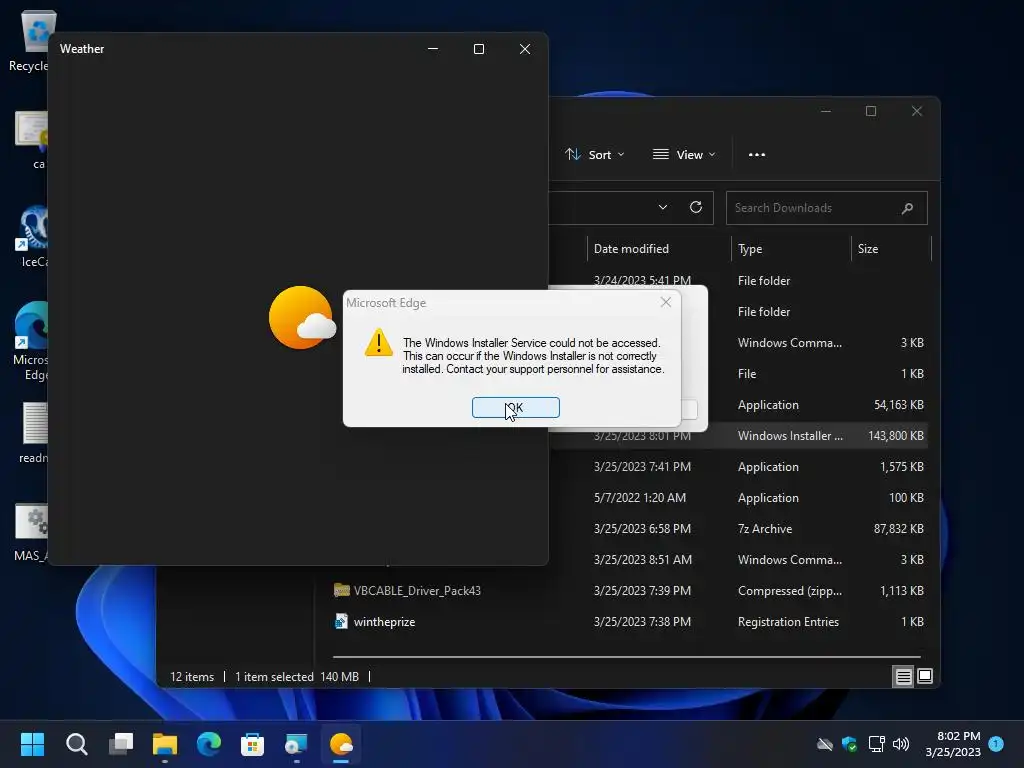Image resolution: width=1024 pixels, height=768 pixels.
Task: Click the horizontal scrollbar in File Explorer
Action: click(626, 656)
